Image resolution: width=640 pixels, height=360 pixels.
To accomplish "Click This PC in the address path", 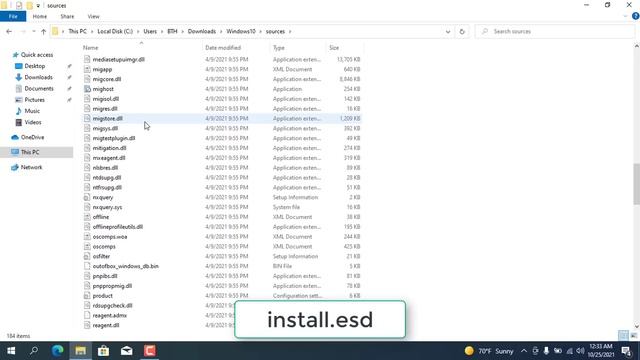I will [x=78, y=31].
